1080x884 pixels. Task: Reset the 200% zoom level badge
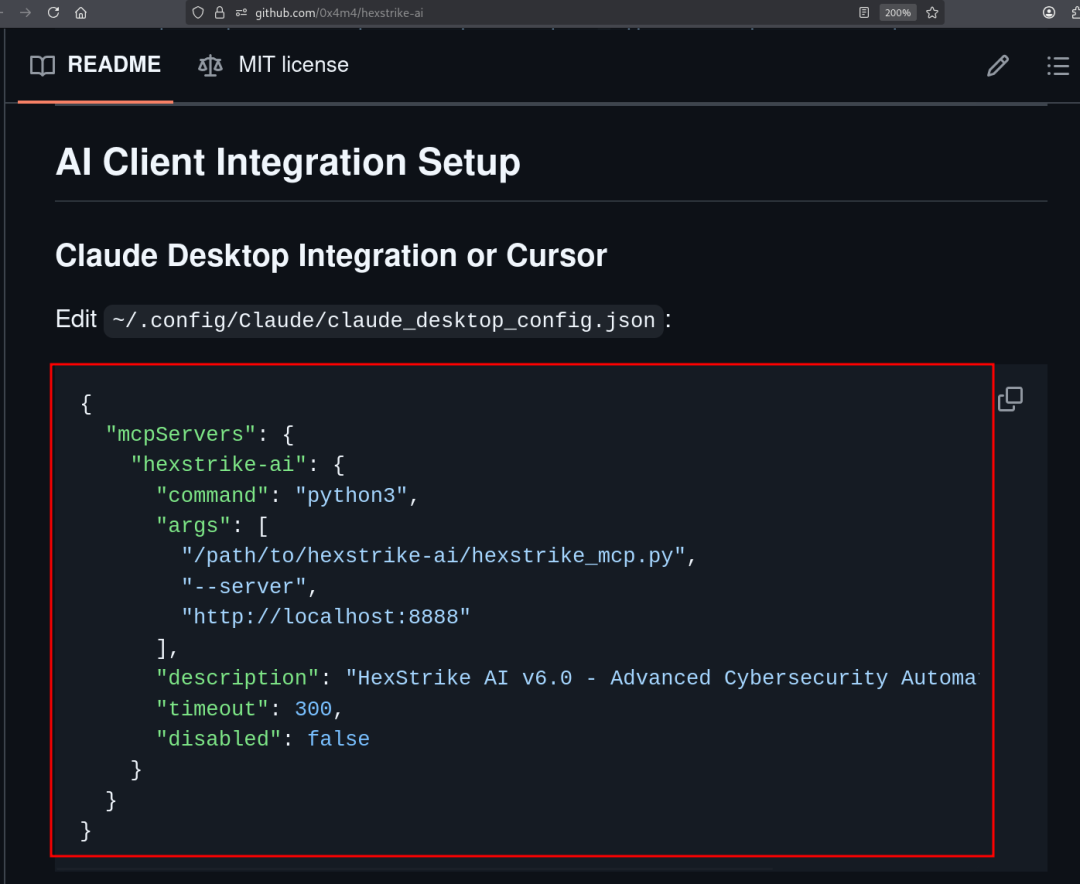coord(897,12)
